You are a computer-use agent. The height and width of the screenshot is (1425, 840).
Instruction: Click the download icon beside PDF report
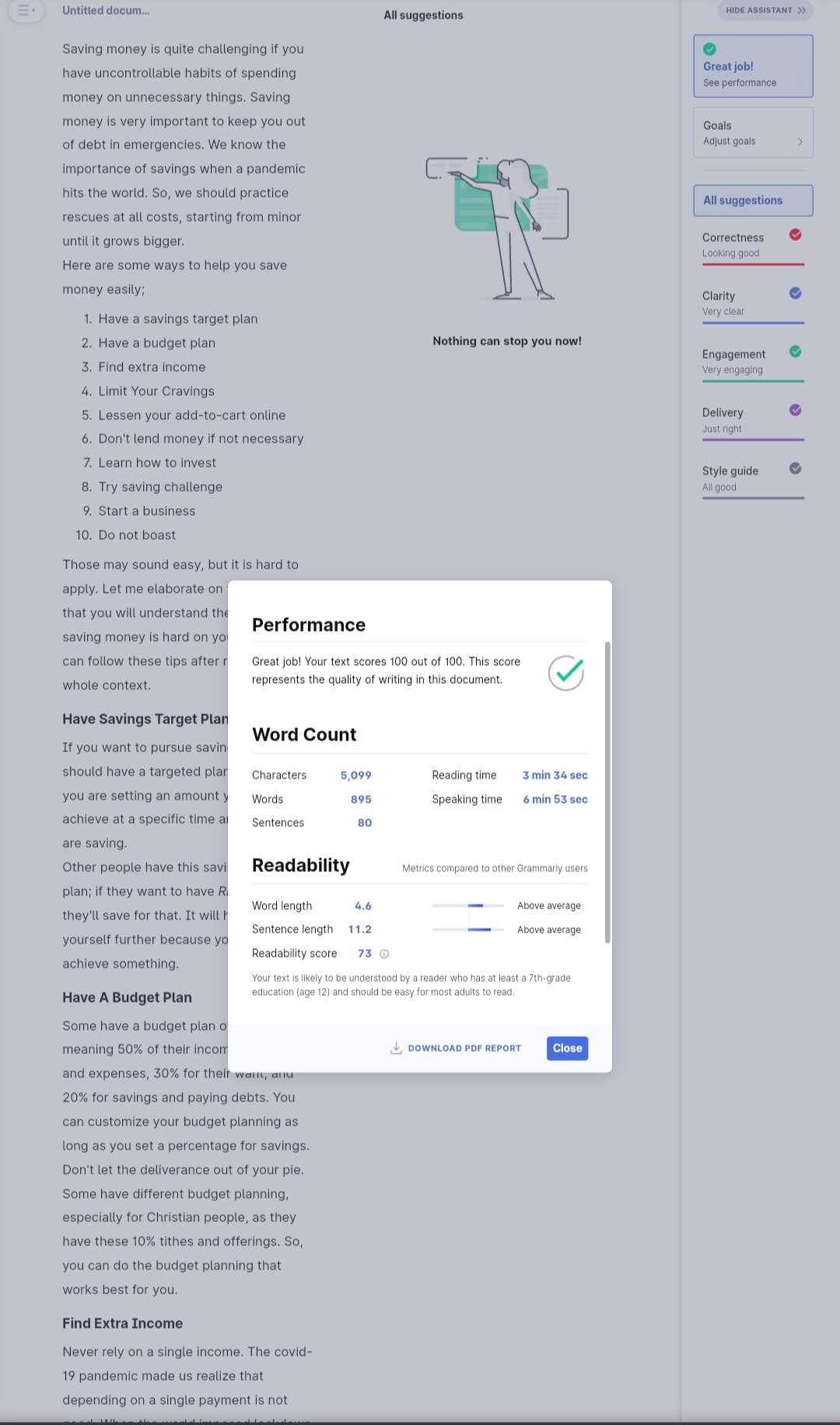[x=396, y=1048]
